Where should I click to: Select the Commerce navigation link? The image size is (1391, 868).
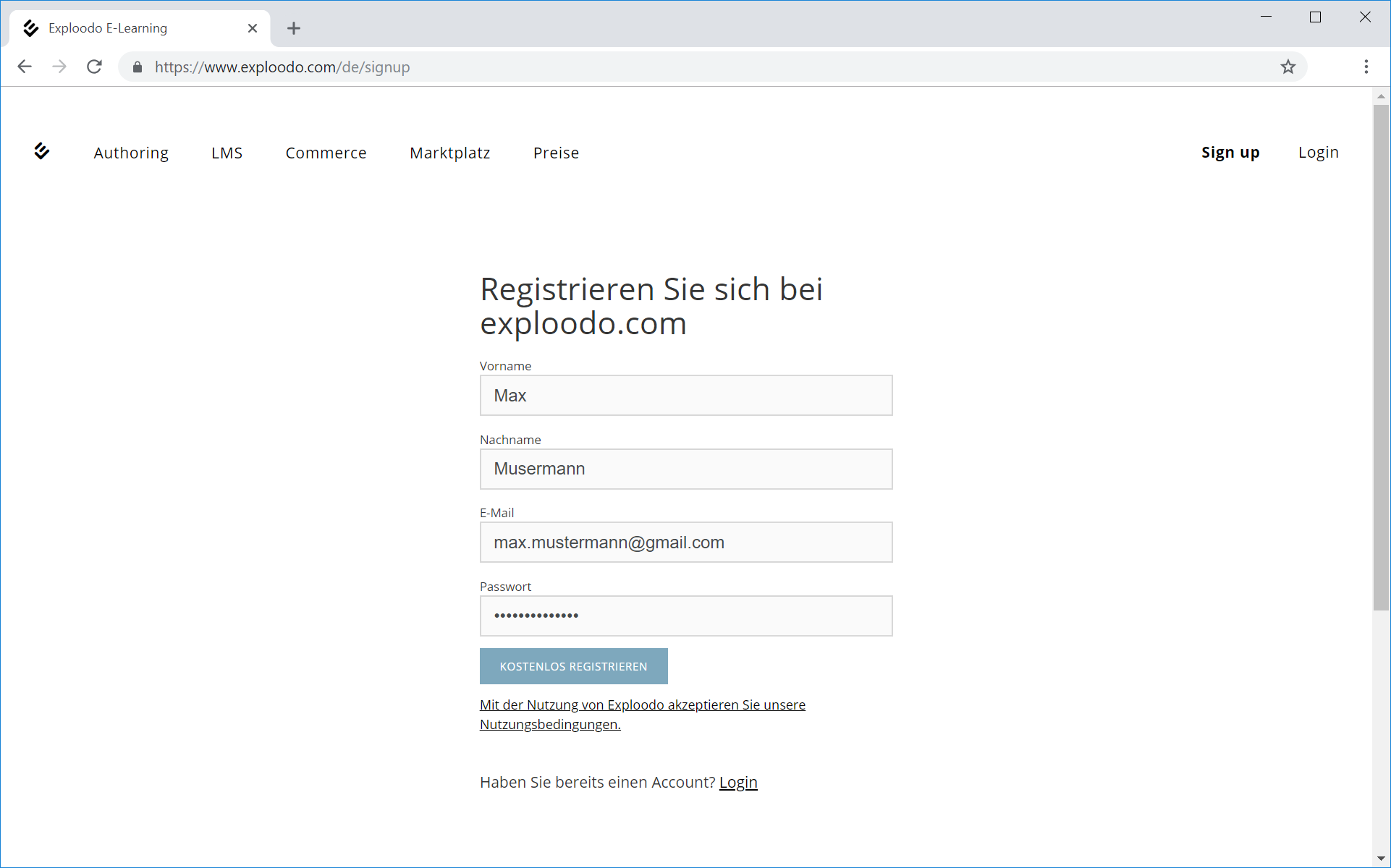pyautogui.click(x=326, y=153)
